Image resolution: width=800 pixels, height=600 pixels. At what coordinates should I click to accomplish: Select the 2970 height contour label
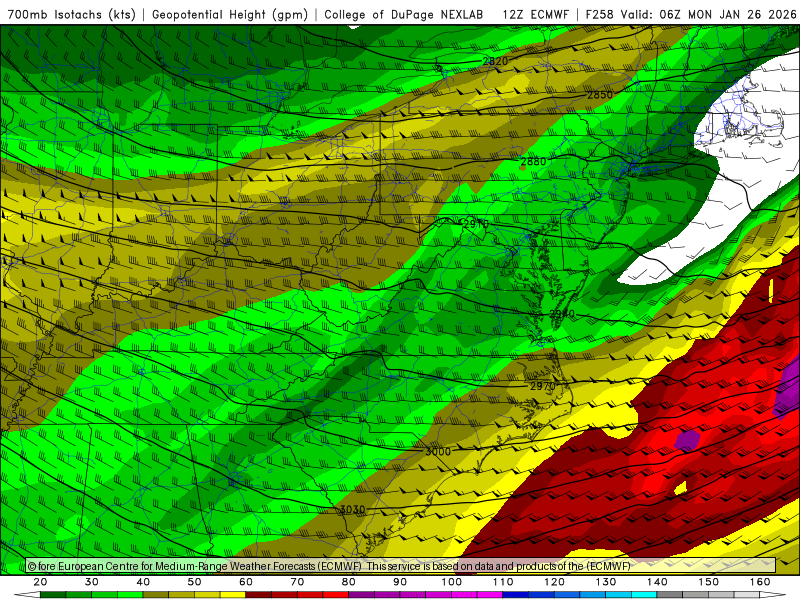click(542, 386)
